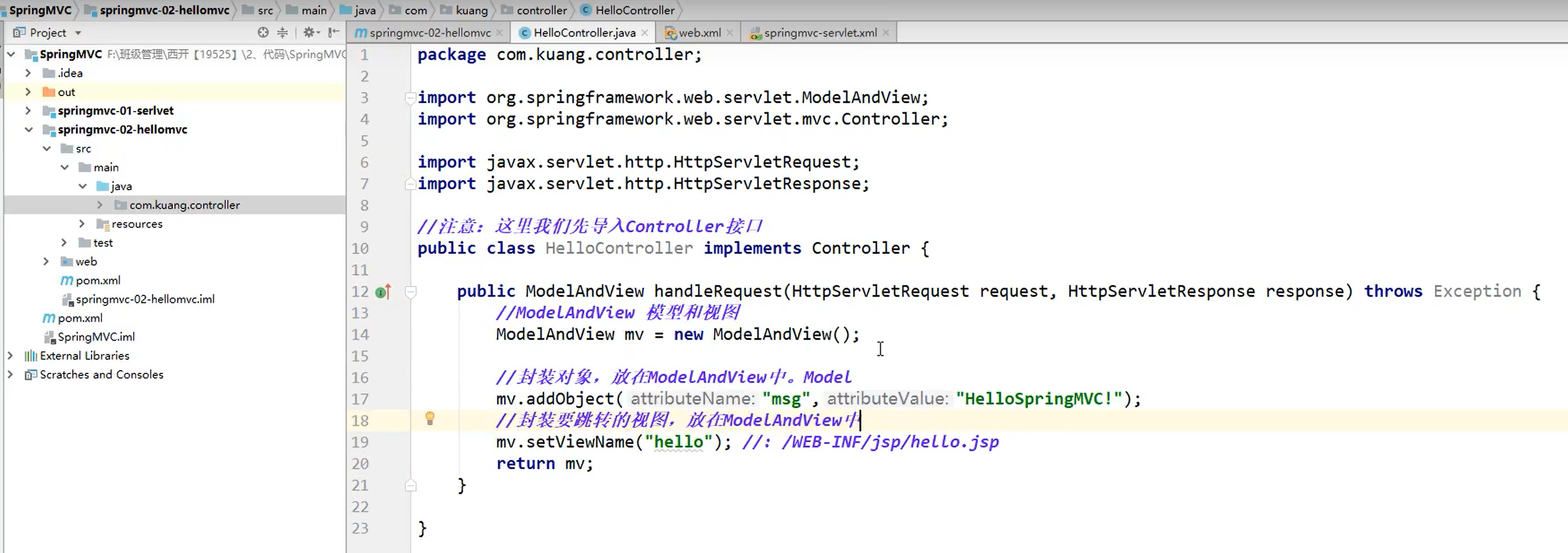This screenshot has height=553, width=1568.
Task: Close the web.xml tab
Action: (730, 32)
